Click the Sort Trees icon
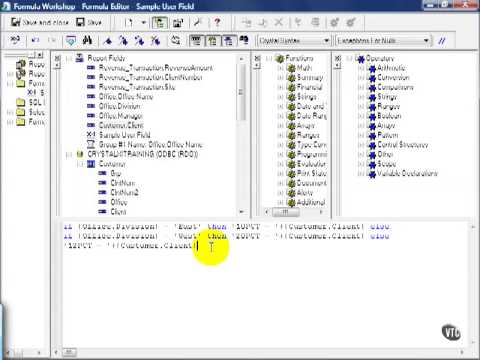 click(x=176, y=40)
